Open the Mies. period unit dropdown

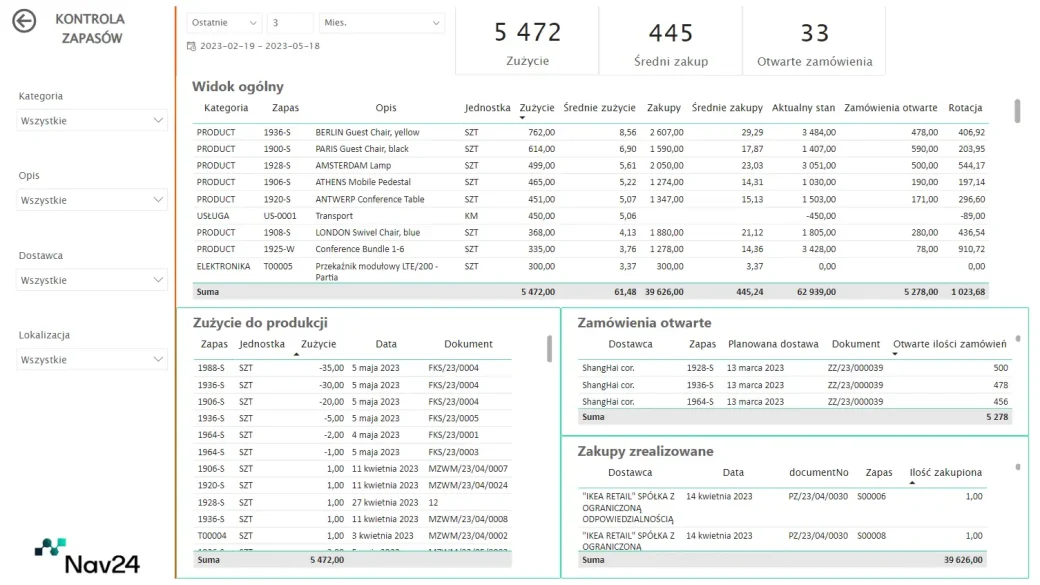pyautogui.click(x=381, y=23)
